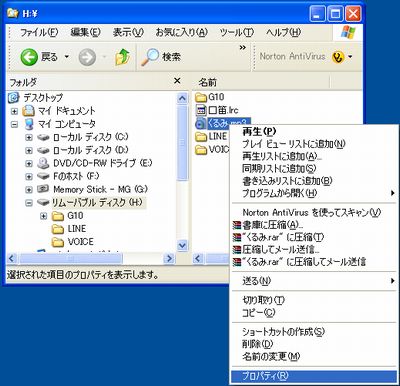The image size is (400, 386).
Task: Click the ローカル ディスク (D:) drive icon
Action: [43, 150]
